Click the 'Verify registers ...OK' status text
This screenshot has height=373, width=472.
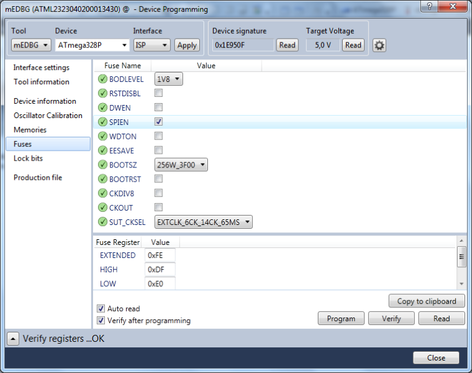click(x=63, y=339)
